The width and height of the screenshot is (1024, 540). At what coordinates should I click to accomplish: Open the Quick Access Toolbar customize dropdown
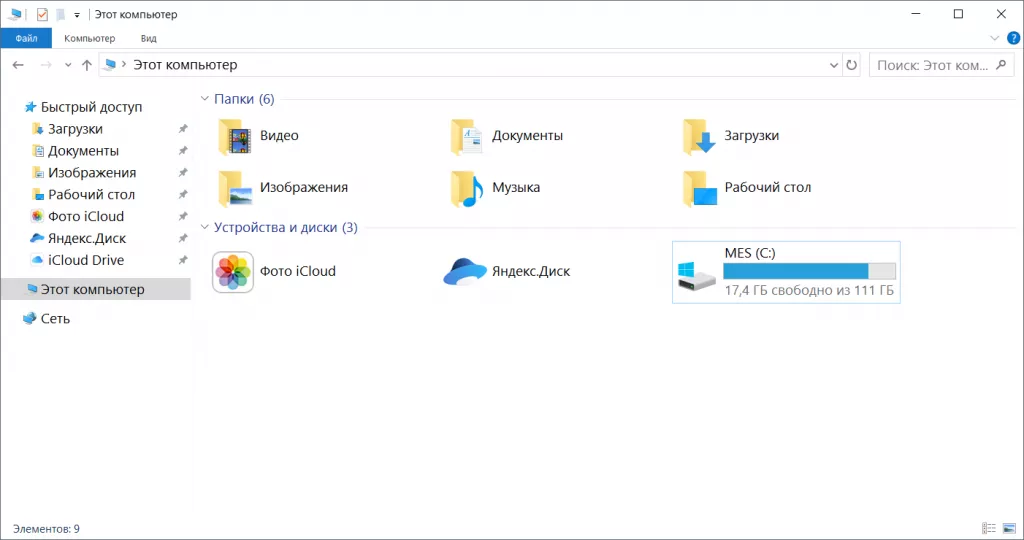77,15
